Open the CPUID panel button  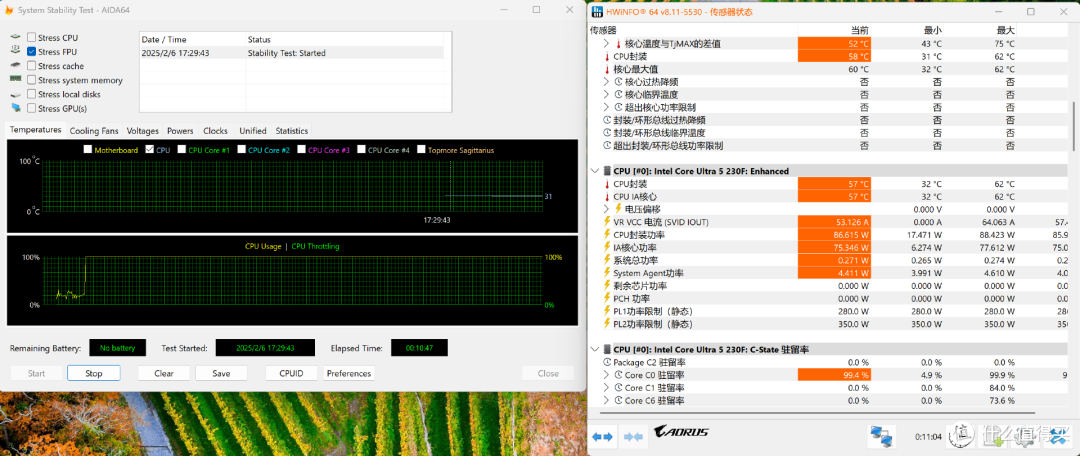[292, 373]
